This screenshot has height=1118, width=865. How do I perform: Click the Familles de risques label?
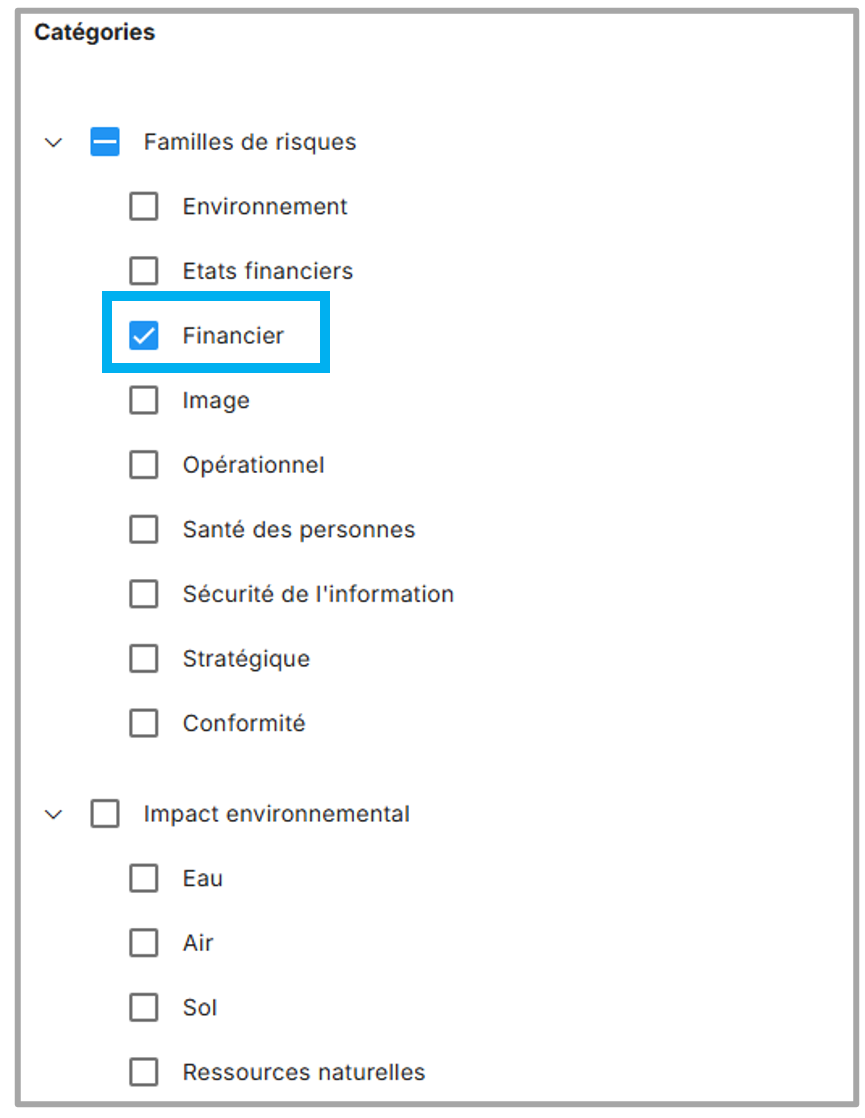(x=250, y=142)
